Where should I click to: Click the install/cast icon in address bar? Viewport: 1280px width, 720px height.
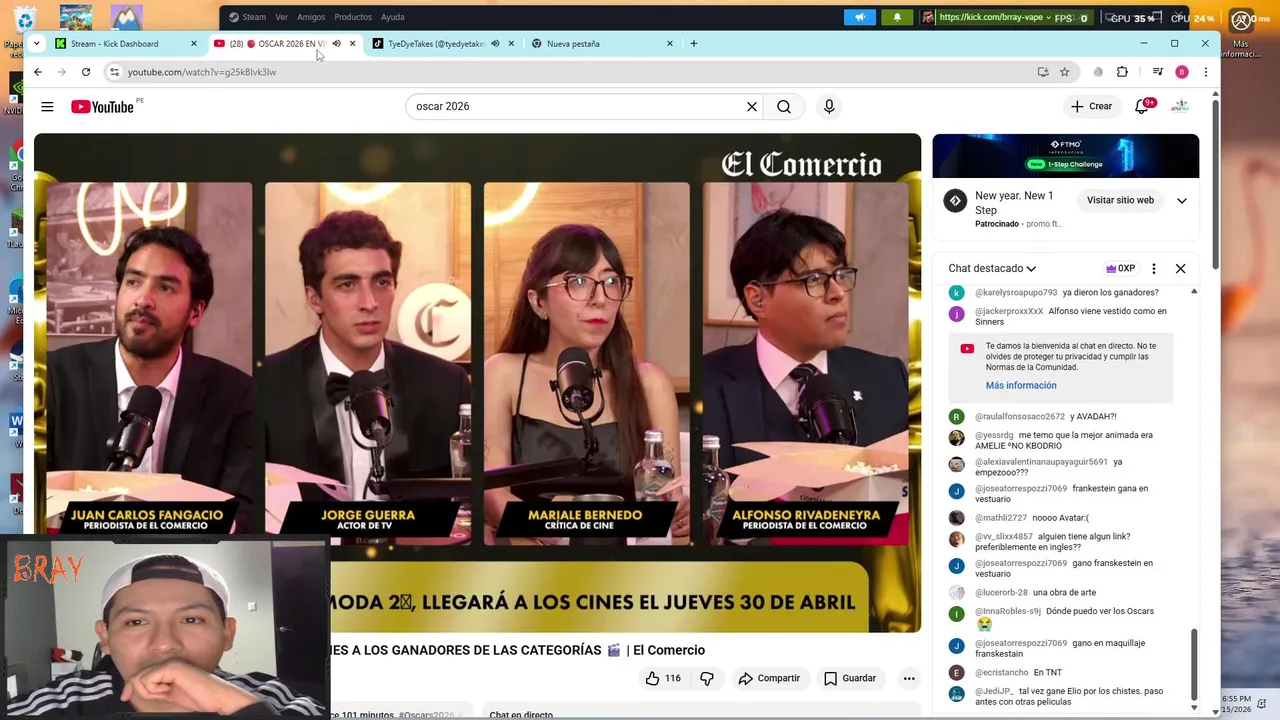tap(1043, 72)
